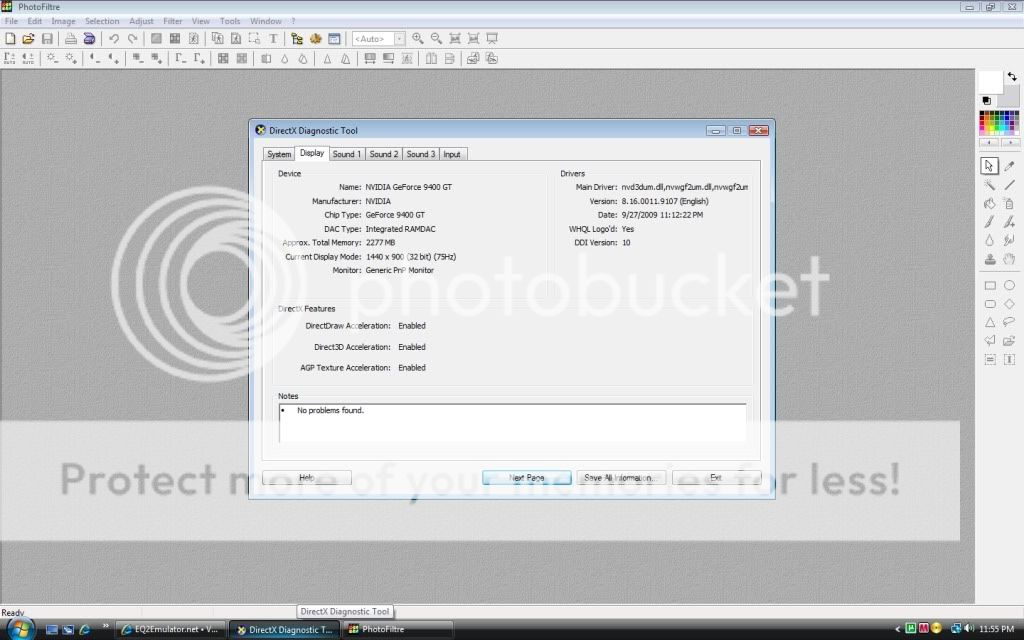The width and height of the screenshot is (1024, 640).
Task: Select the Magic Wand tool
Action: pyautogui.click(x=989, y=185)
